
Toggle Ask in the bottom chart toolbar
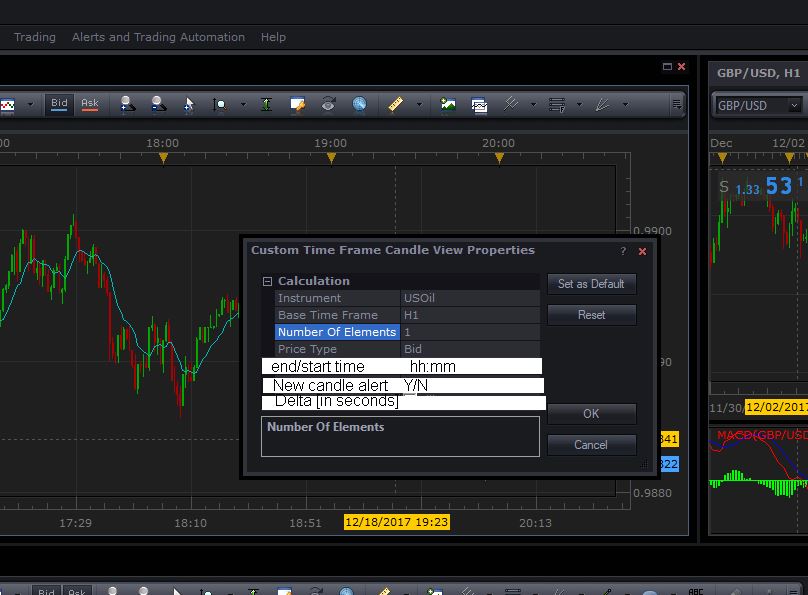pos(77,591)
